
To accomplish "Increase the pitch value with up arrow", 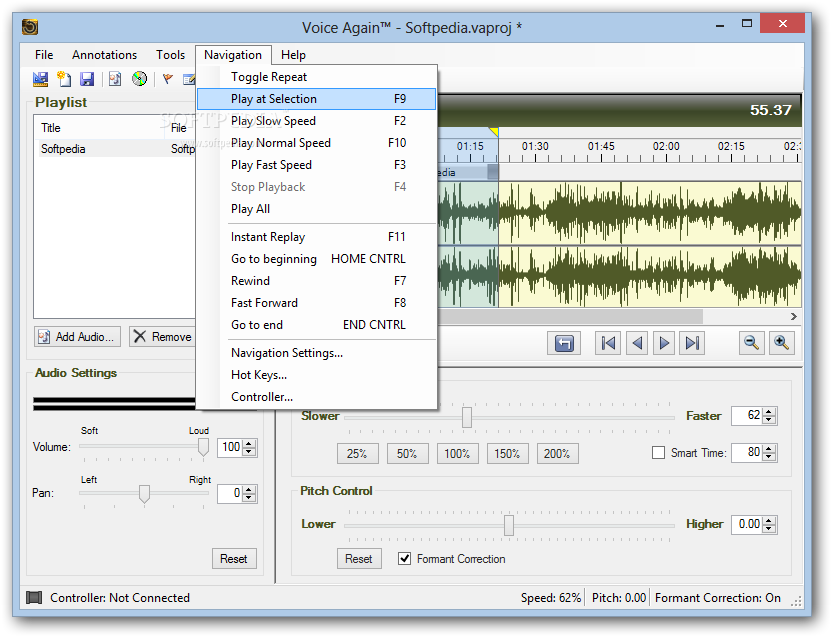I will tap(769, 520).
